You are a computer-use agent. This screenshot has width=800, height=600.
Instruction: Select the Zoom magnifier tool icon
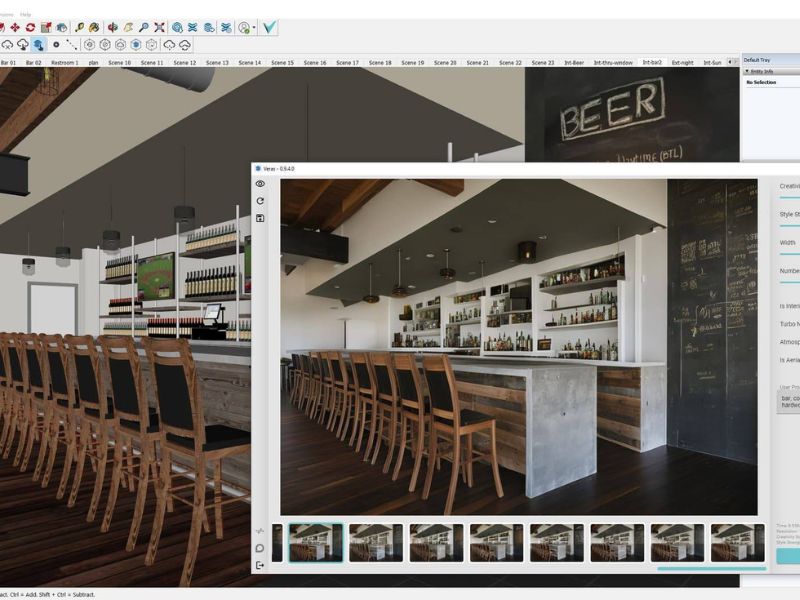pos(144,28)
